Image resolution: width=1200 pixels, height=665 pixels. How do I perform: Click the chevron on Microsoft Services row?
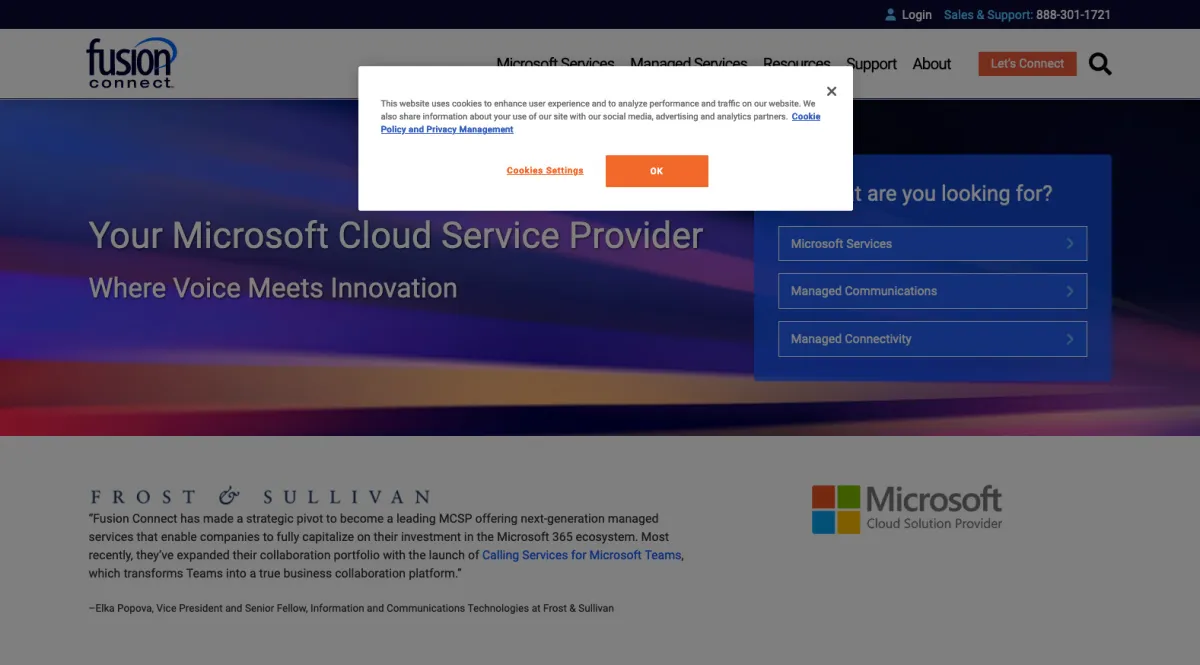(1070, 243)
